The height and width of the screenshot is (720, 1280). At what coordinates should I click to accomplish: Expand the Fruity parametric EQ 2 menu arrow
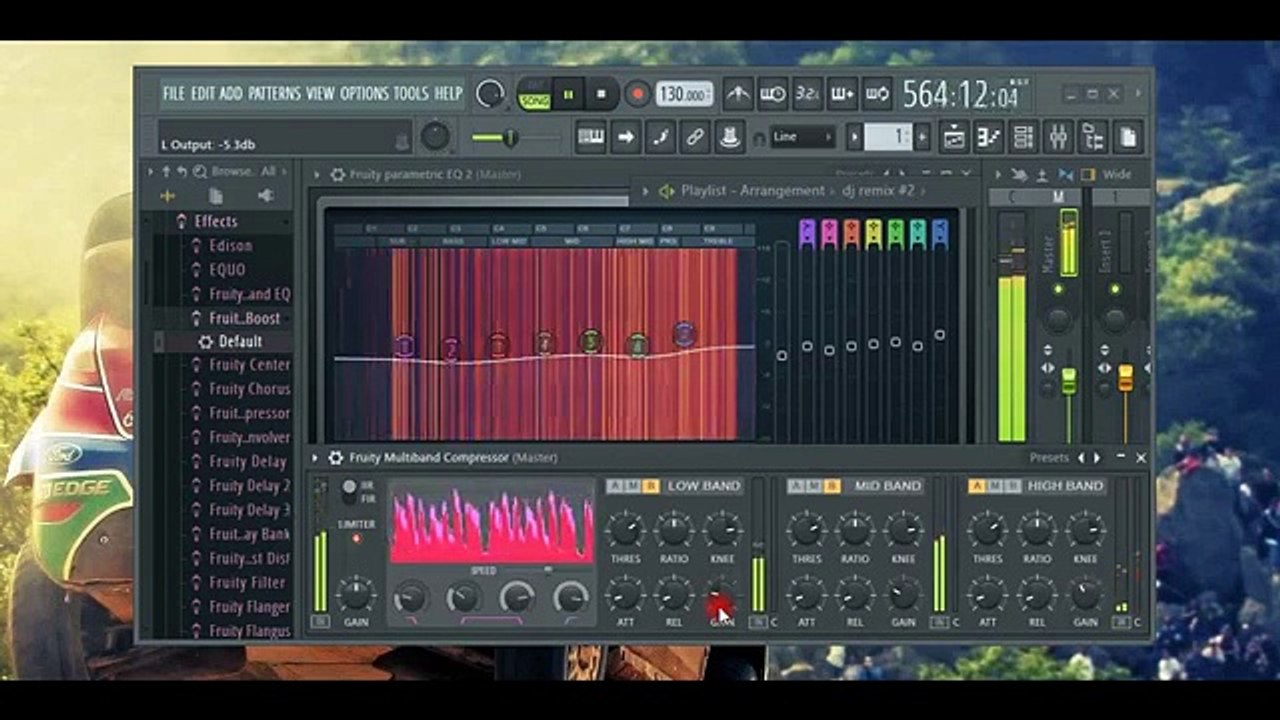pyautogui.click(x=317, y=175)
